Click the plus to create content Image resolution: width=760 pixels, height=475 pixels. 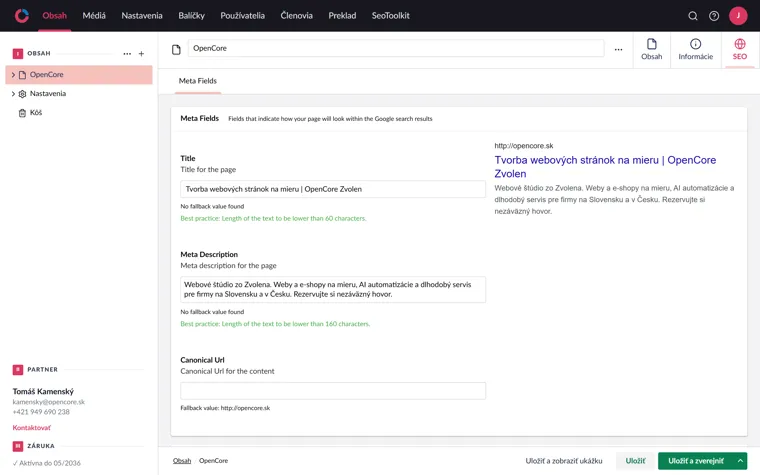point(142,54)
